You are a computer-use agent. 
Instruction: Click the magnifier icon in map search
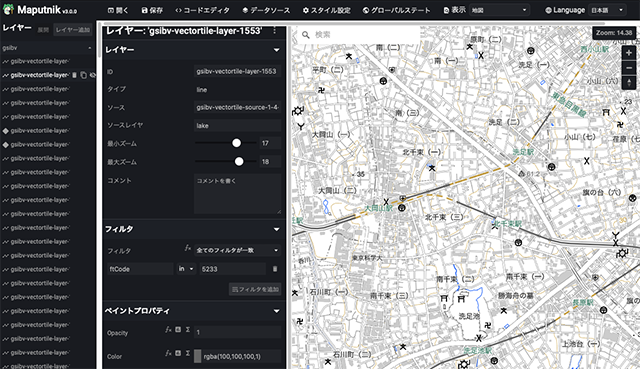[306, 35]
